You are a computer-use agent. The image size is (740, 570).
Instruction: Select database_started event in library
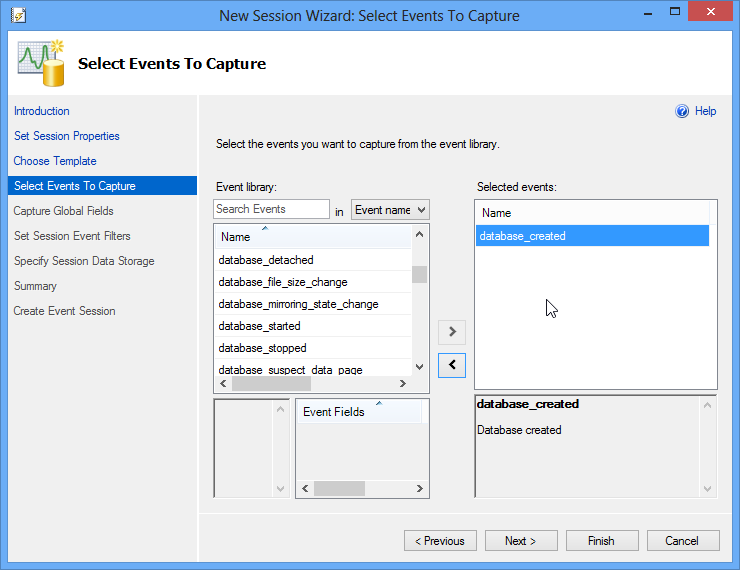(x=260, y=326)
